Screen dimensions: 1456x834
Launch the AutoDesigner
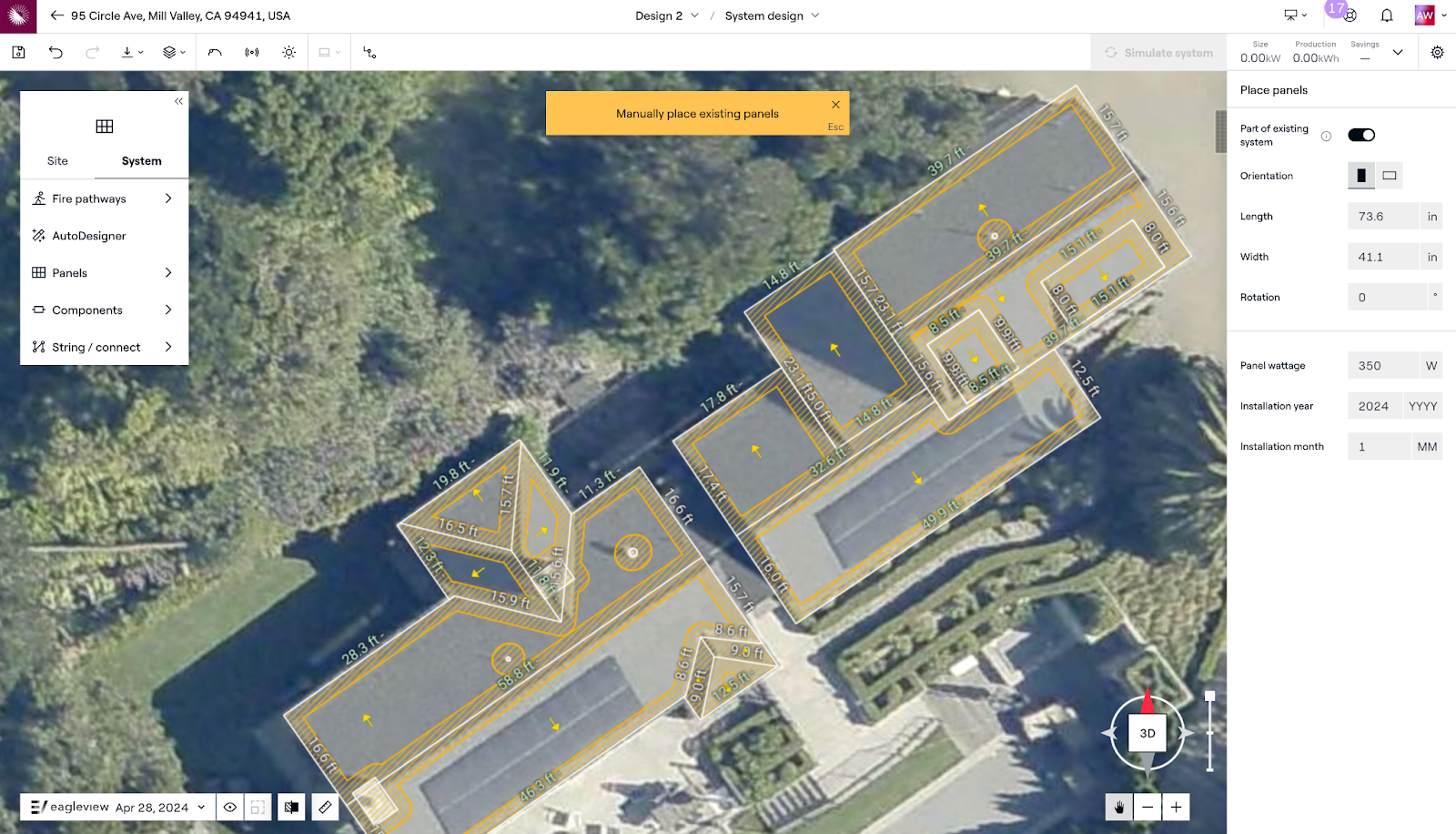click(x=89, y=236)
